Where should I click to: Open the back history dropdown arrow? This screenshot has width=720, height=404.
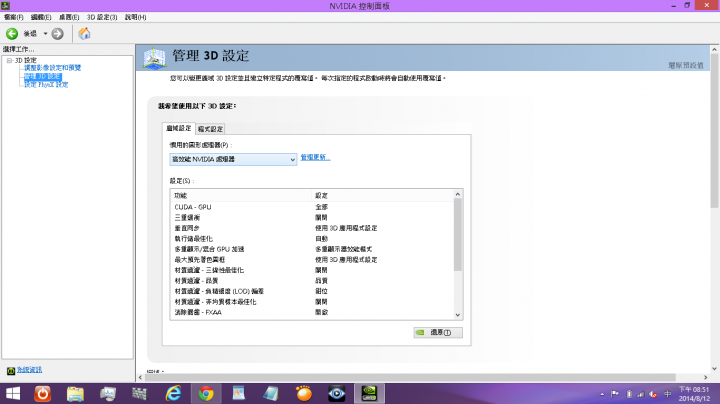click(45, 34)
